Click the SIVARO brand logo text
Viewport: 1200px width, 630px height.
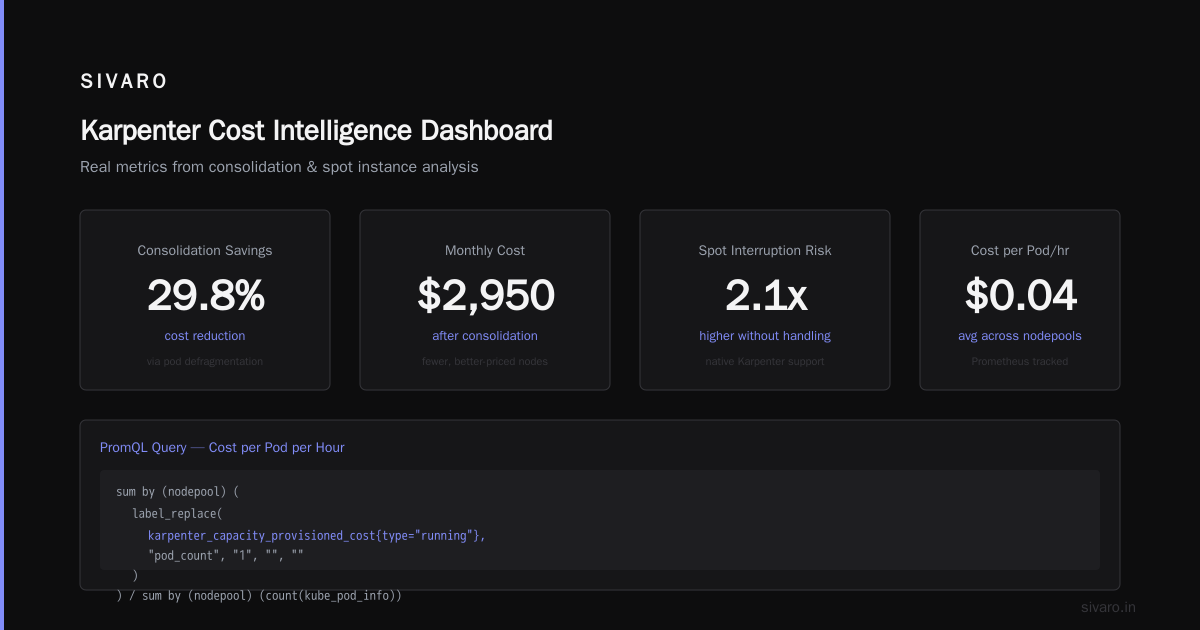point(124,82)
